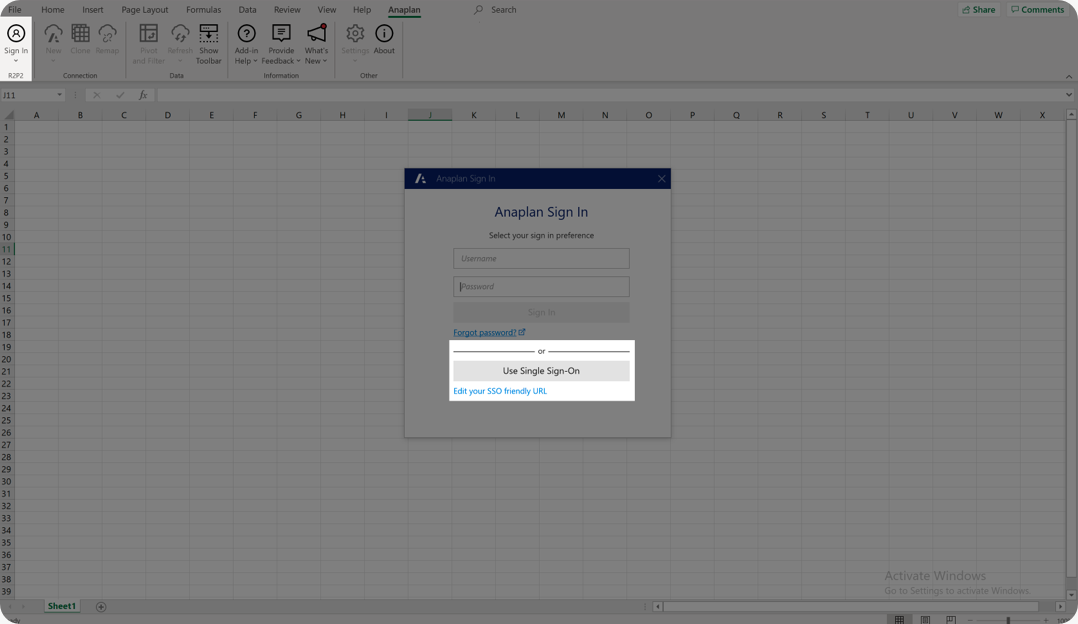This screenshot has width=1078, height=624.
Task: Click the Insert Function fx icon
Action: (143, 95)
